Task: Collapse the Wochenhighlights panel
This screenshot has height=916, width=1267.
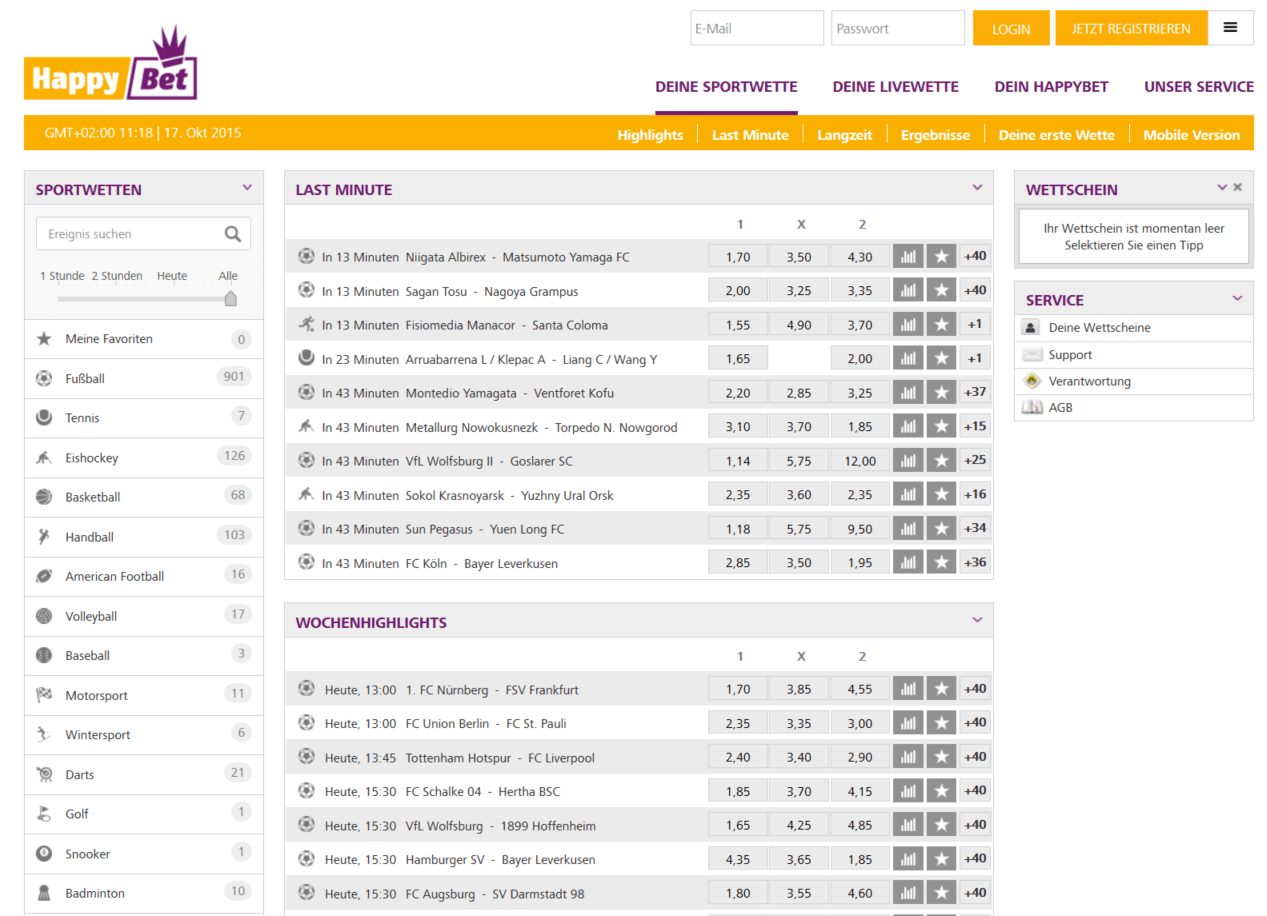Action: tap(977, 620)
